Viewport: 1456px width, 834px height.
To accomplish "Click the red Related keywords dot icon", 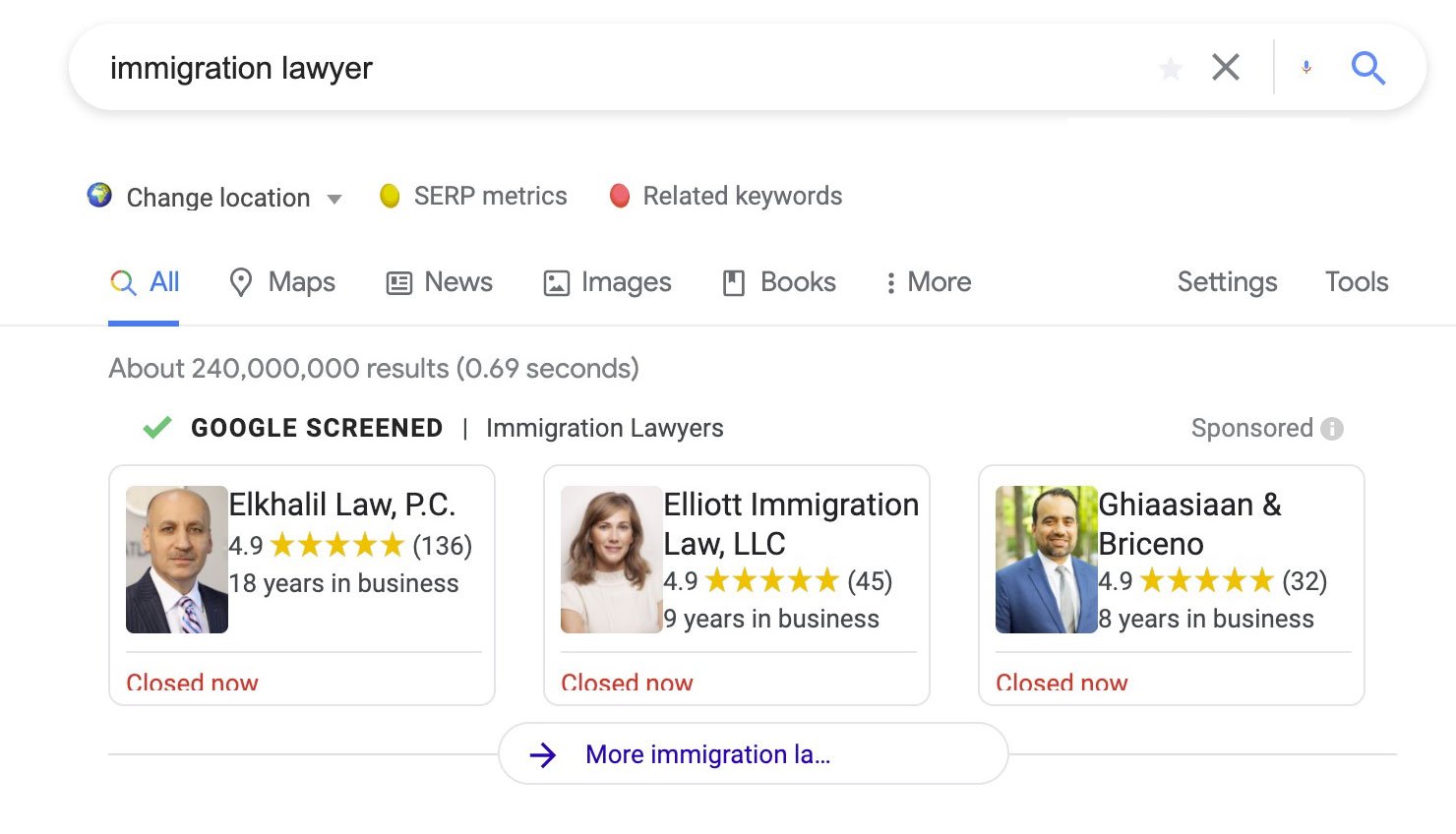I will click(x=620, y=196).
